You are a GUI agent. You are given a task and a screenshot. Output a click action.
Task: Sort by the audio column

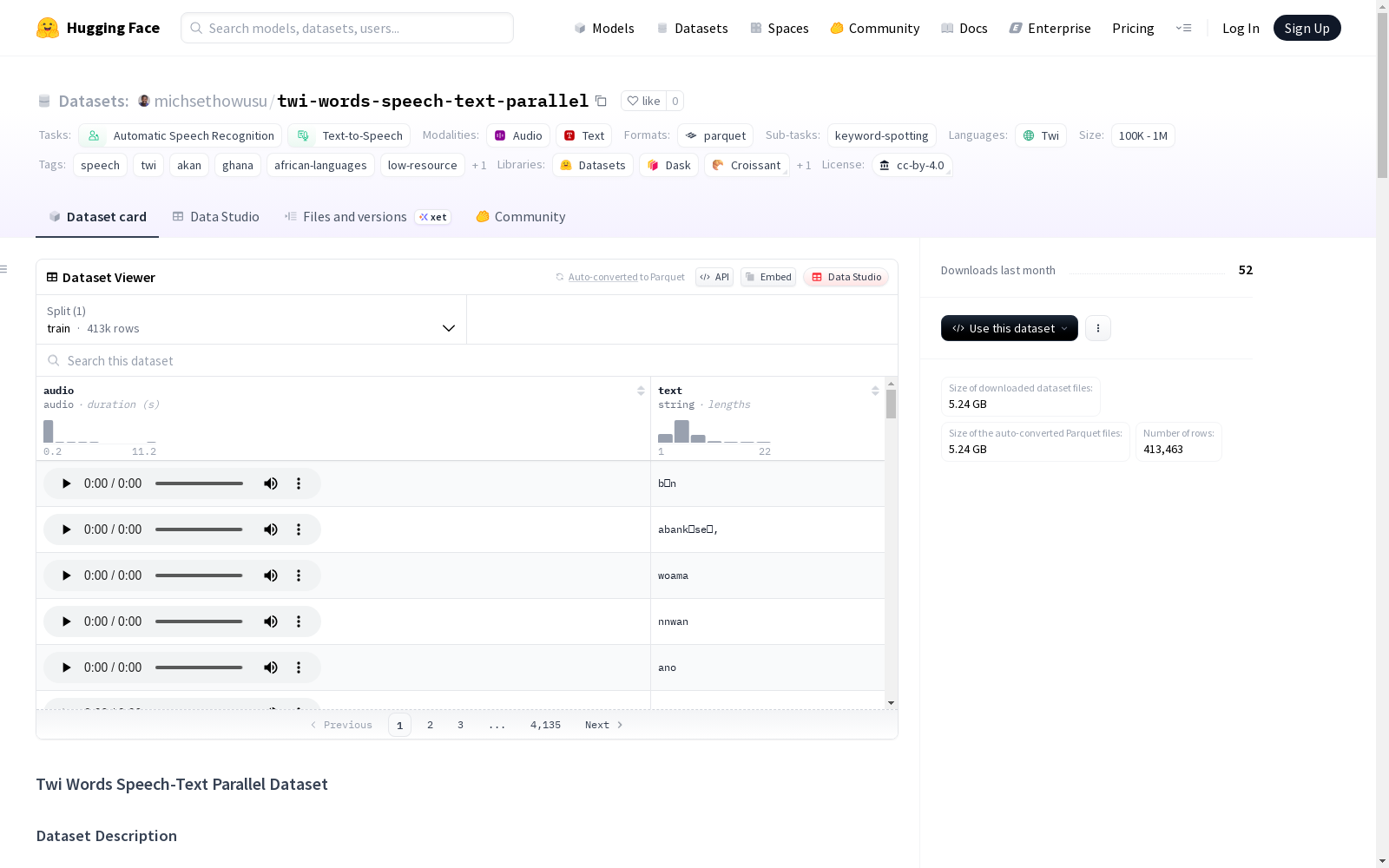click(x=641, y=391)
